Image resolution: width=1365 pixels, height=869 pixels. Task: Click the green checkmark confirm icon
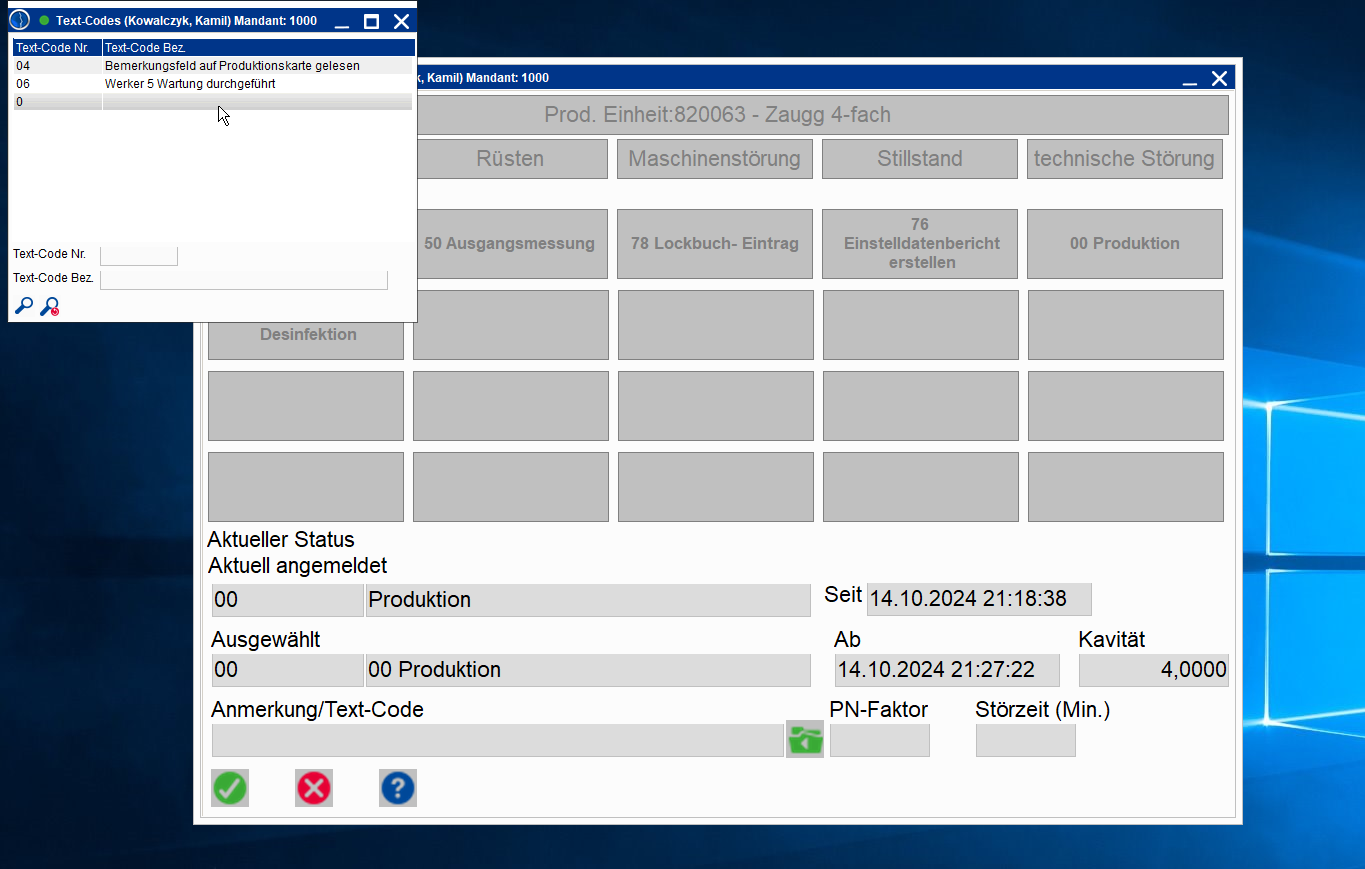click(230, 788)
